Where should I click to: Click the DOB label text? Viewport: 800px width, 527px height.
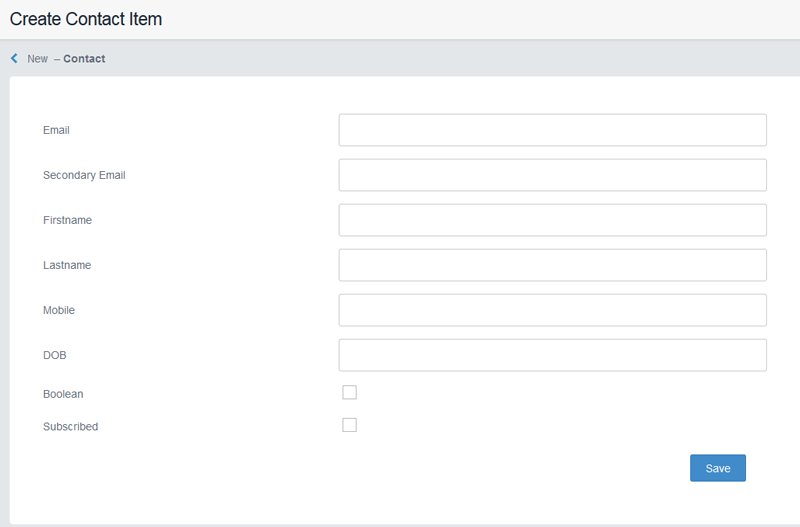coord(55,355)
